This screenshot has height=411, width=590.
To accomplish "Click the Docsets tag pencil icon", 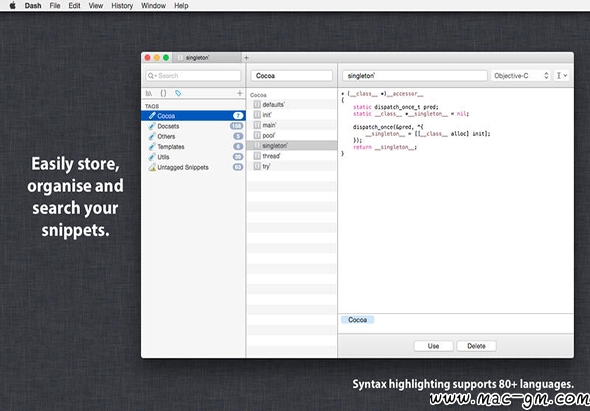I will click(152, 126).
